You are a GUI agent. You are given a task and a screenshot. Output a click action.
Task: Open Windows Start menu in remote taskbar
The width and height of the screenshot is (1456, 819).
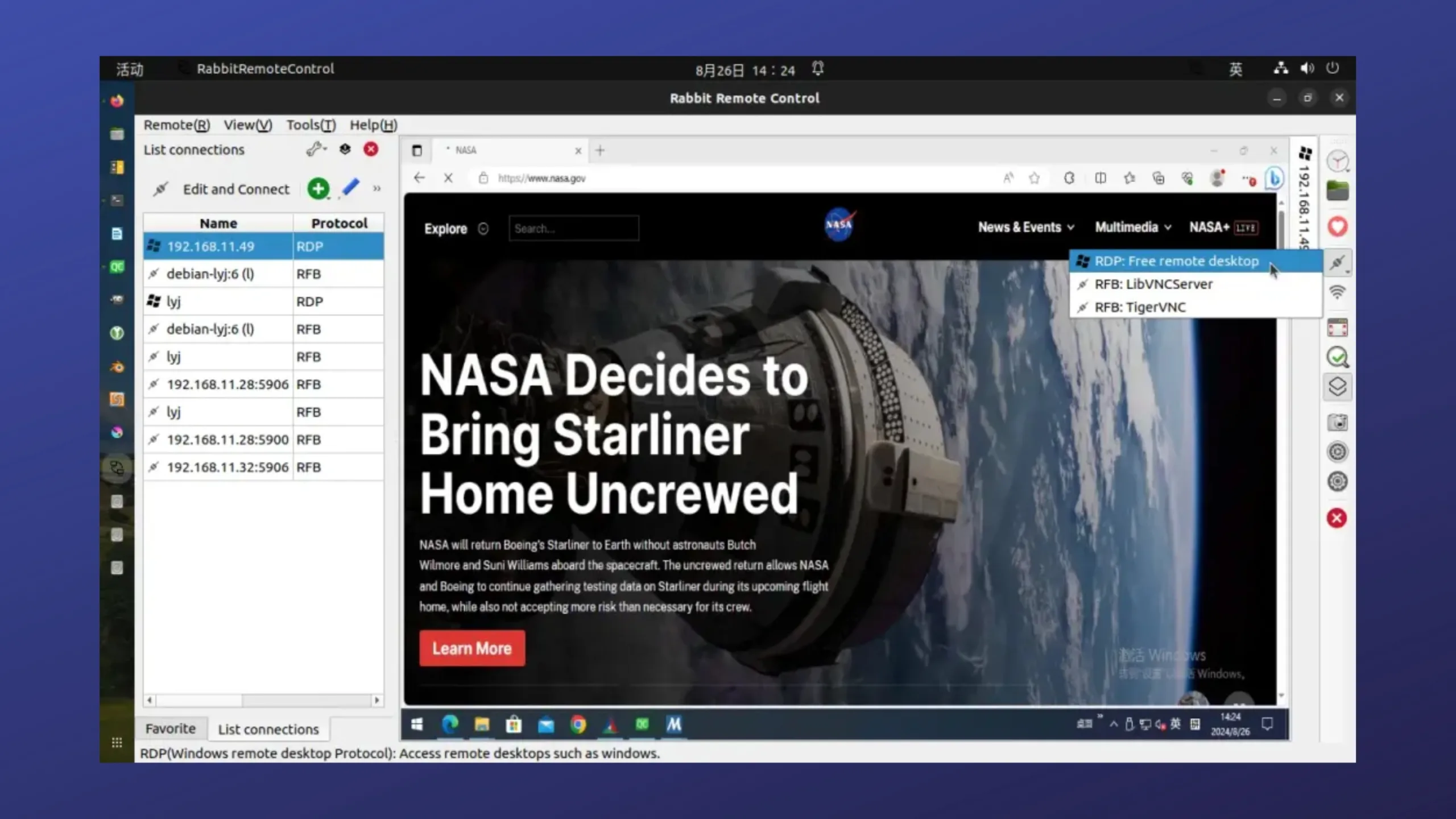(x=417, y=724)
